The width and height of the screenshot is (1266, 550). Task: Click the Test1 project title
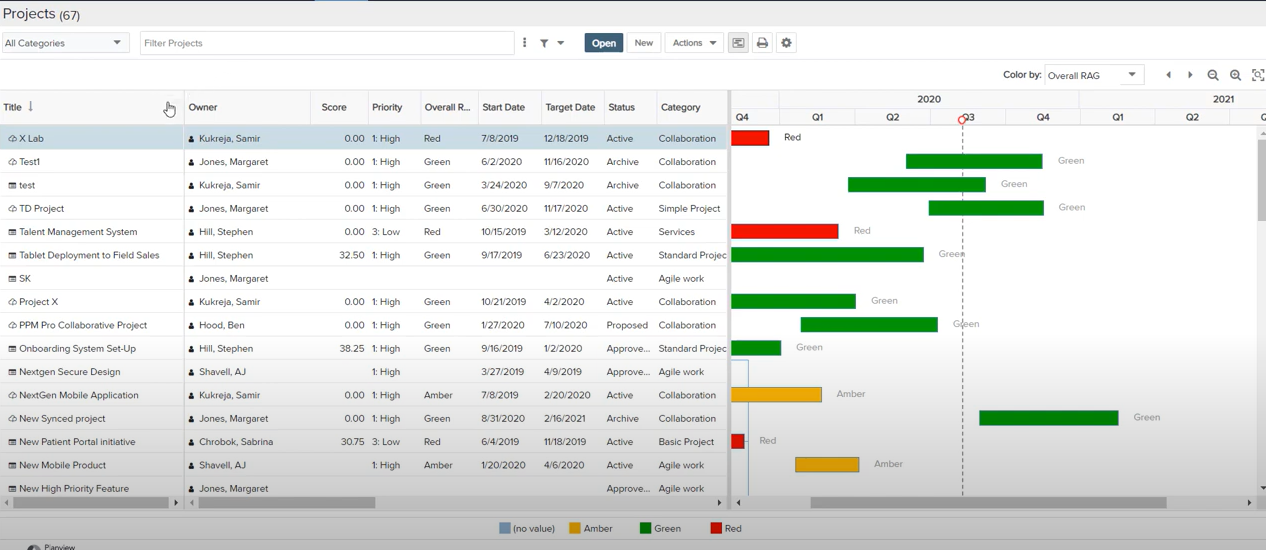[x=30, y=162]
